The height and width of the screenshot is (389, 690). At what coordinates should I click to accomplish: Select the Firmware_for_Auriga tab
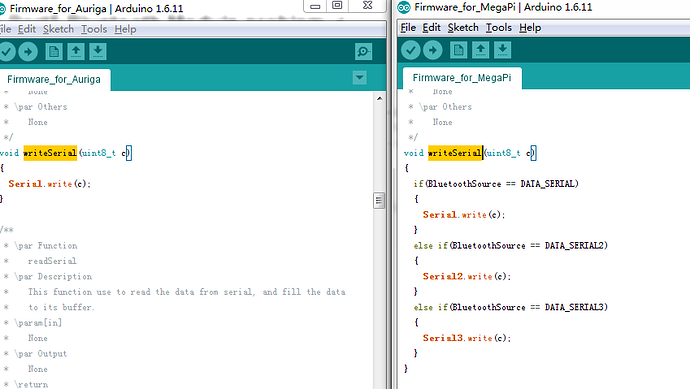tap(54, 80)
